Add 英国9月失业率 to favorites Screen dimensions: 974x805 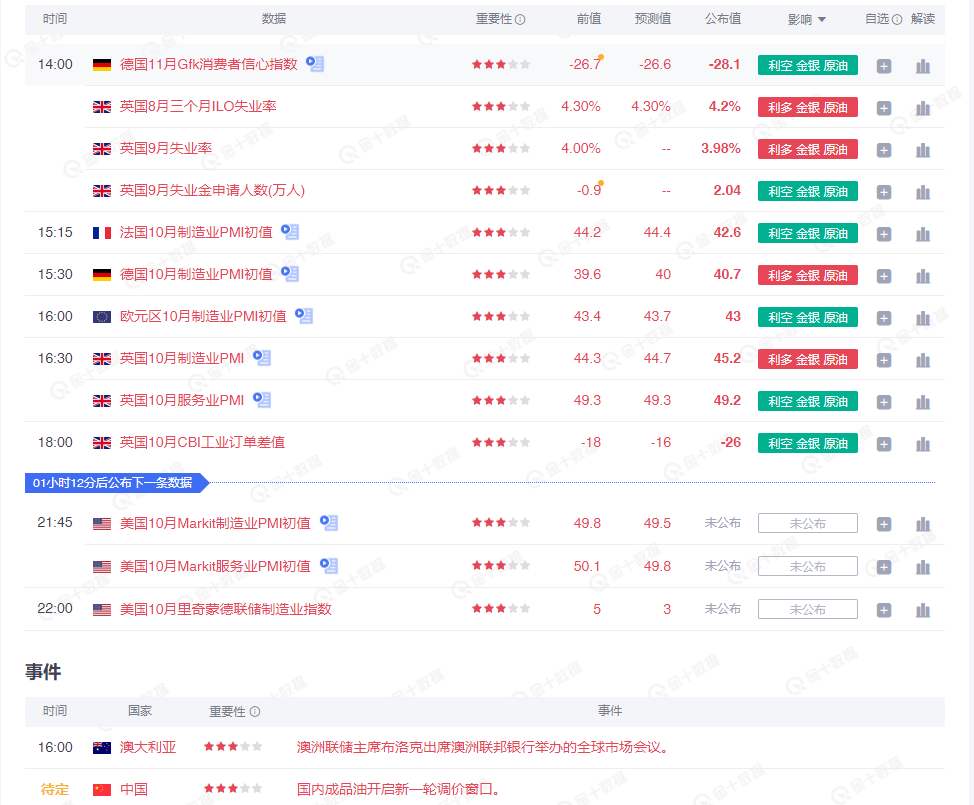(x=884, y=148)
